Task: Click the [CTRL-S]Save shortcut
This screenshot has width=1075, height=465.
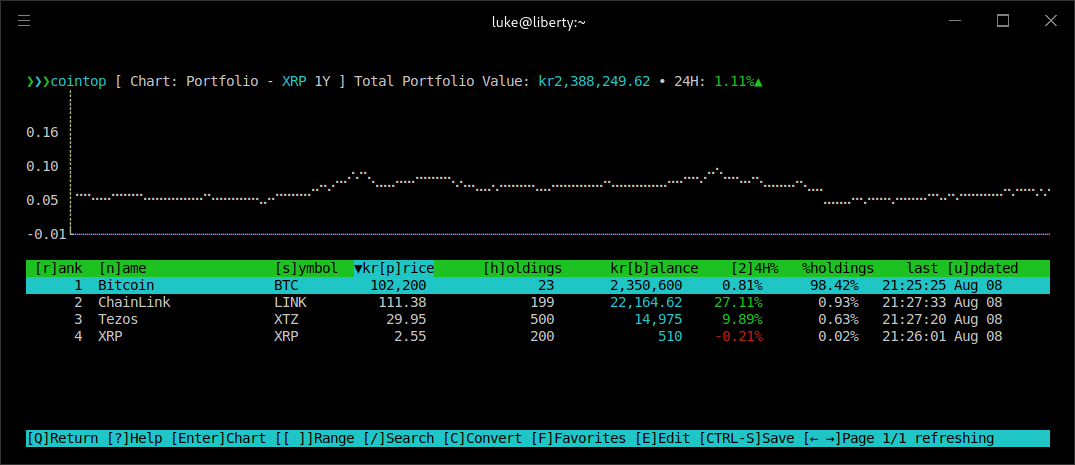Action: coord(747,438)
